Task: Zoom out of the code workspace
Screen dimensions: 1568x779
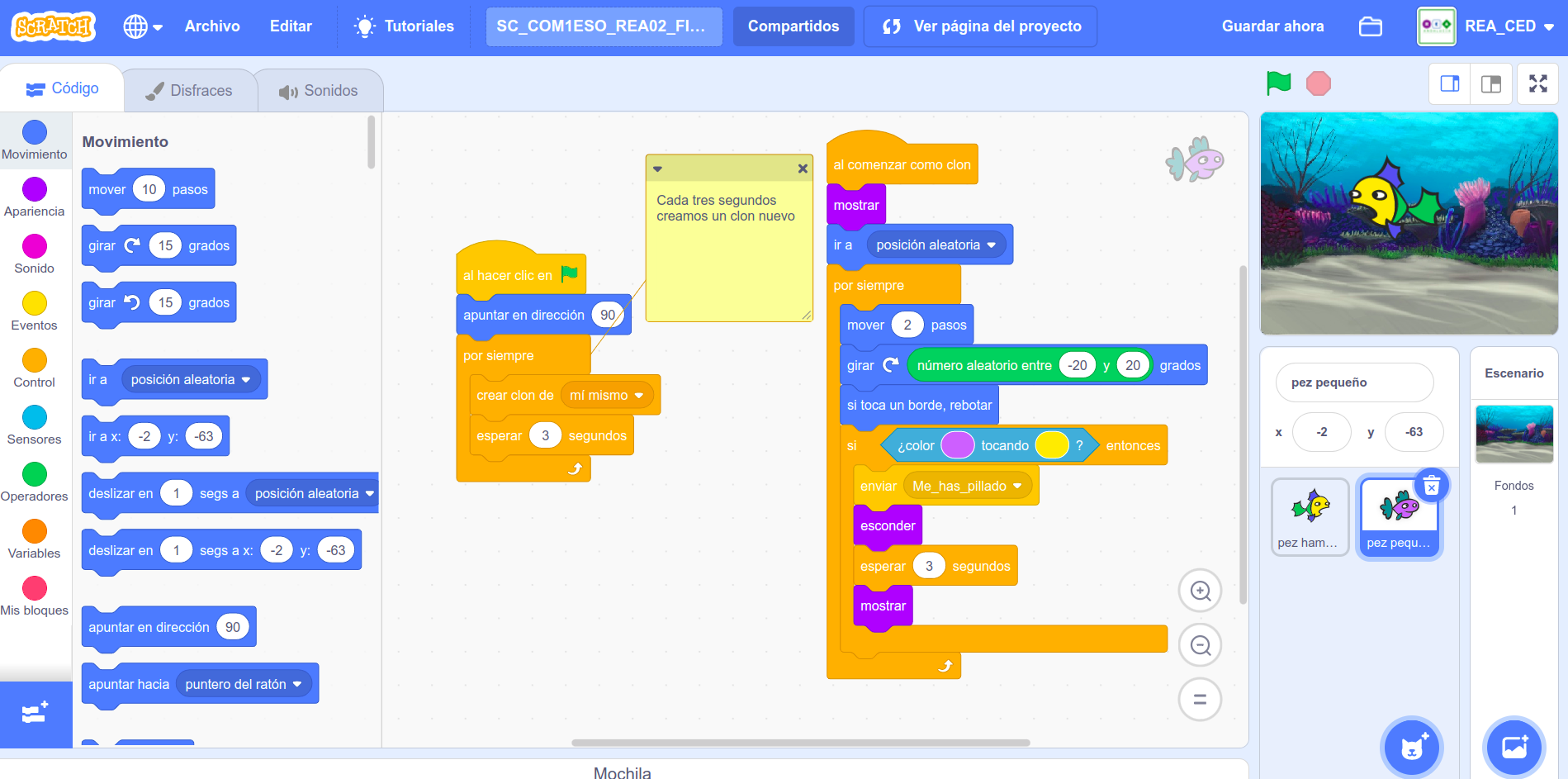Action: (x=1200, y=645)
